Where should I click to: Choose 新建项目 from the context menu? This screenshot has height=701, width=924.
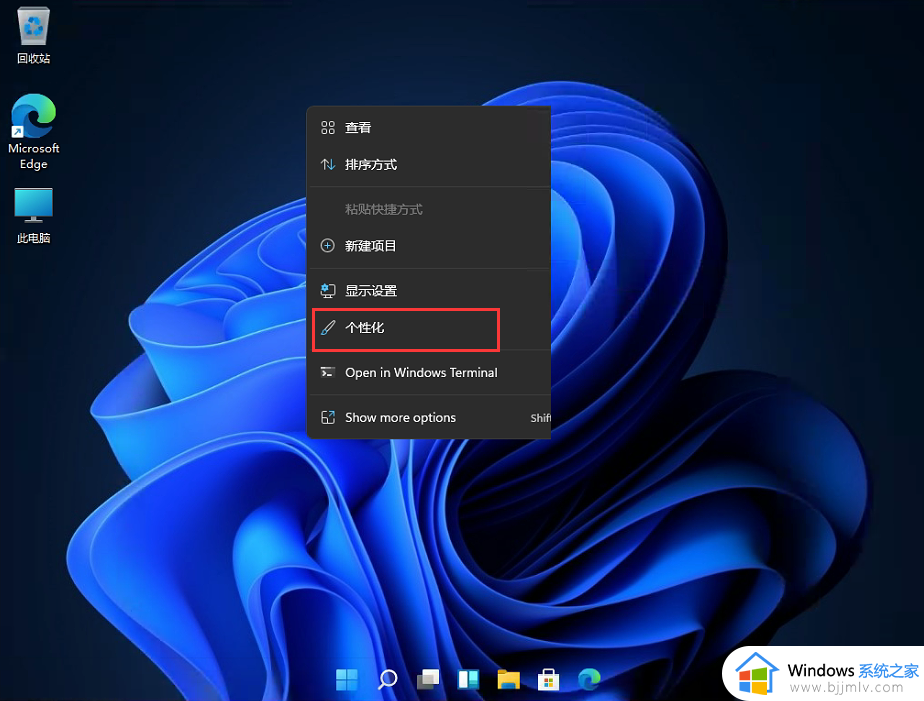click(x=429, y=246)
